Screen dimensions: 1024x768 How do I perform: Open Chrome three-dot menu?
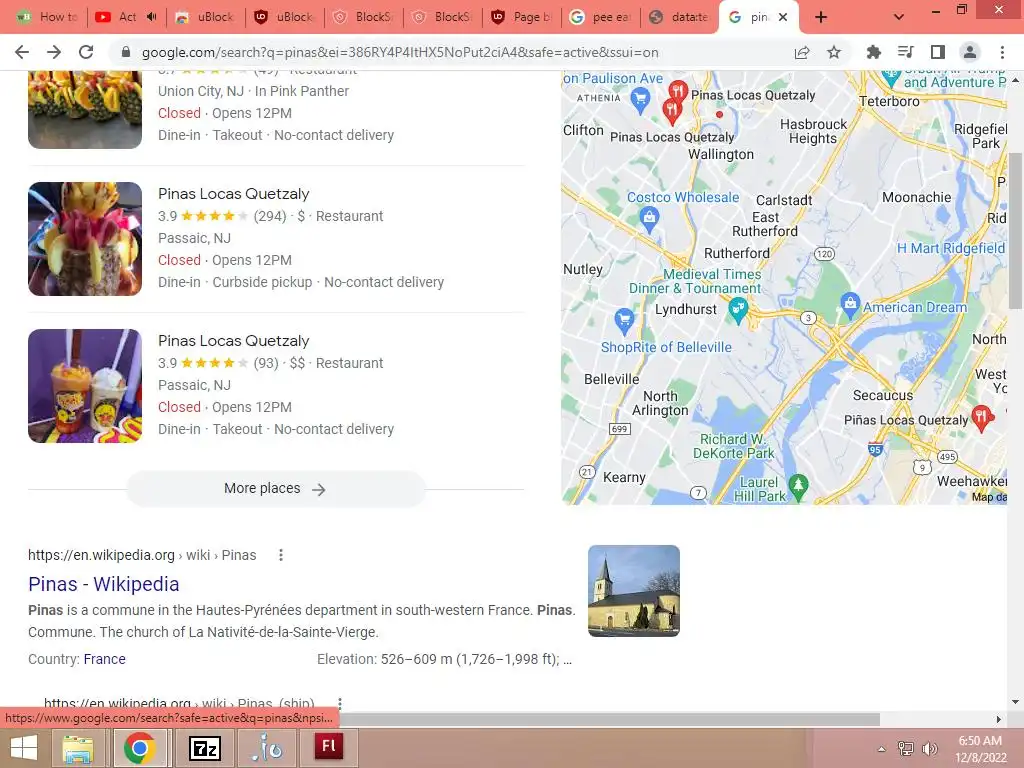[x=1002, y=52]
